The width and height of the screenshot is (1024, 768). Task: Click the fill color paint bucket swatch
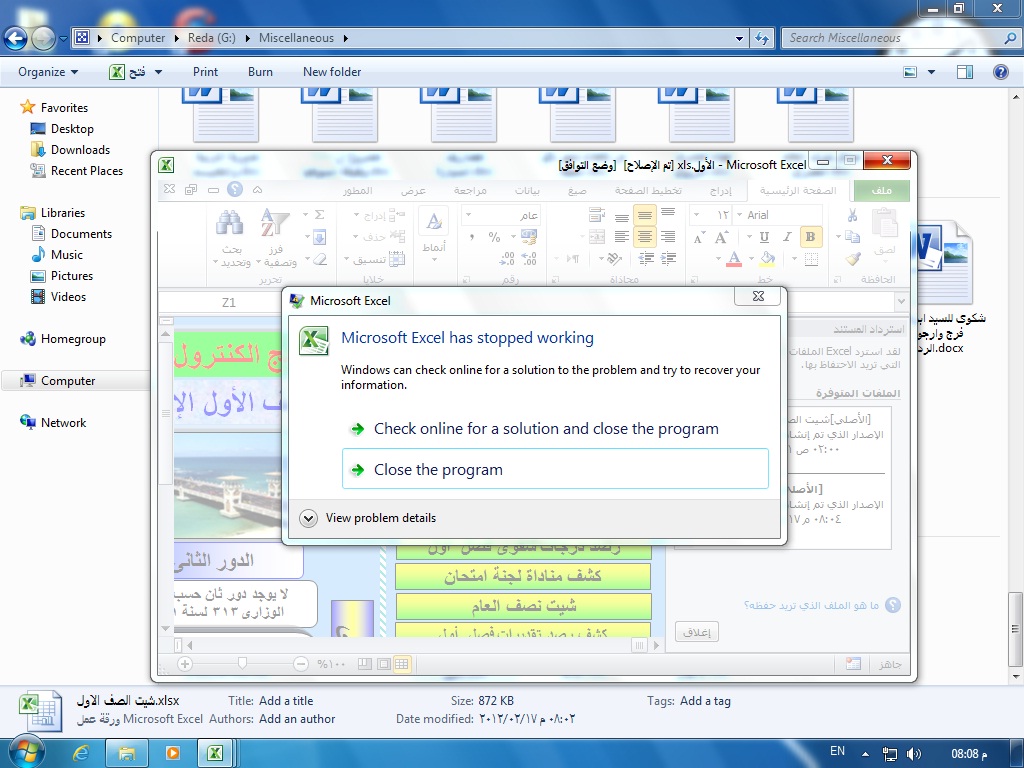click(x=768, y=259)
